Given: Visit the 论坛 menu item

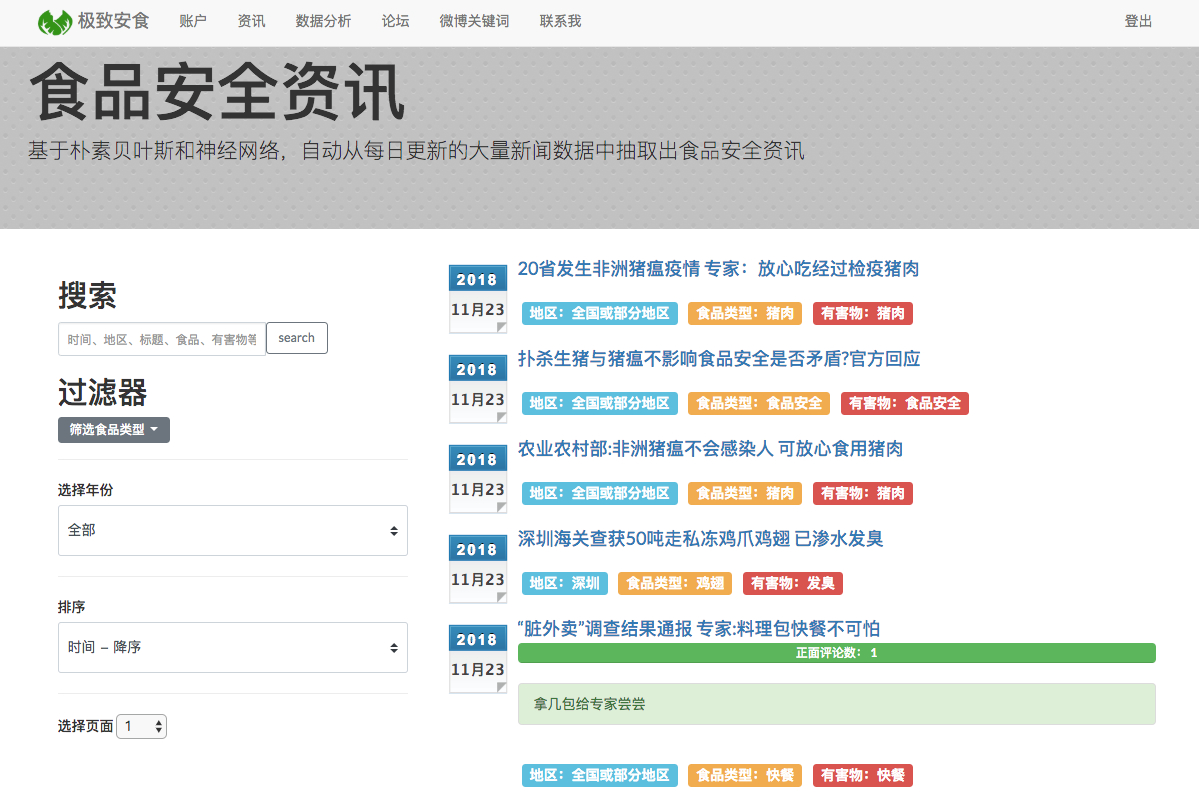Looking at the screenshot, I should click(x=395, y=21).
